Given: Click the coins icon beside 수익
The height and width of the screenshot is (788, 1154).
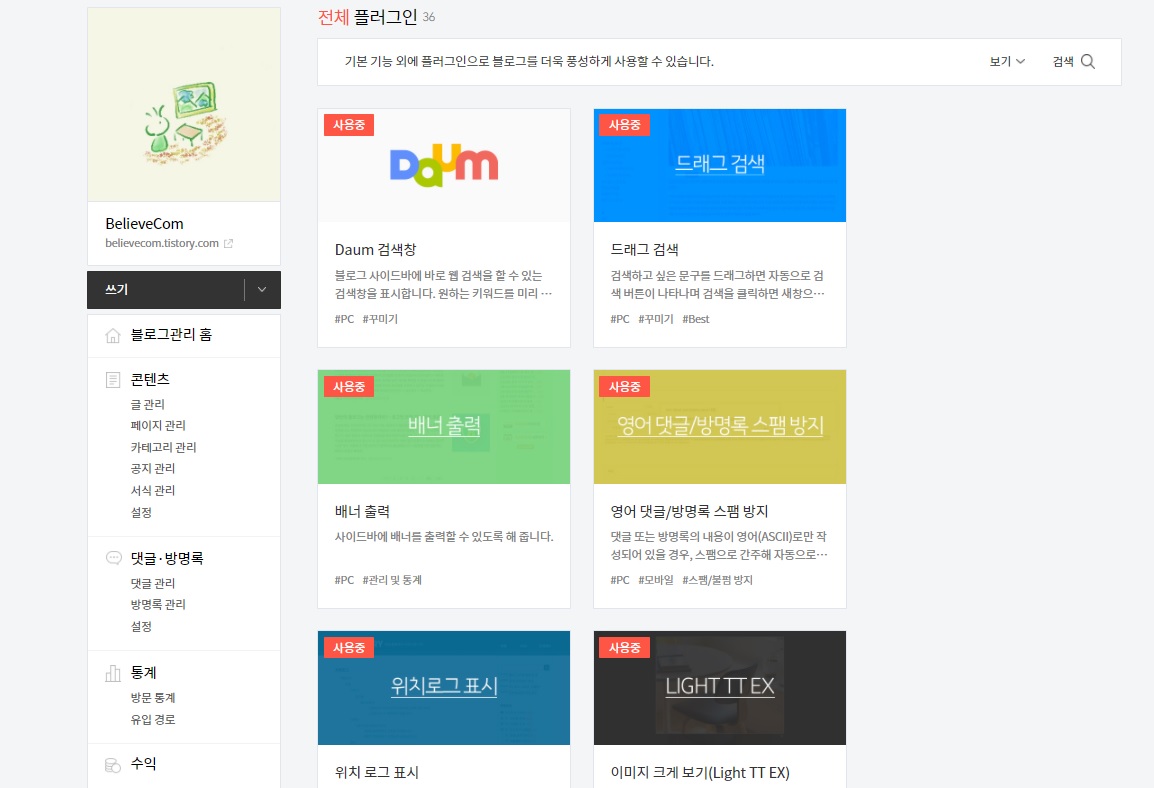Looking at the screenshot, I should click(x=113, y=765).
